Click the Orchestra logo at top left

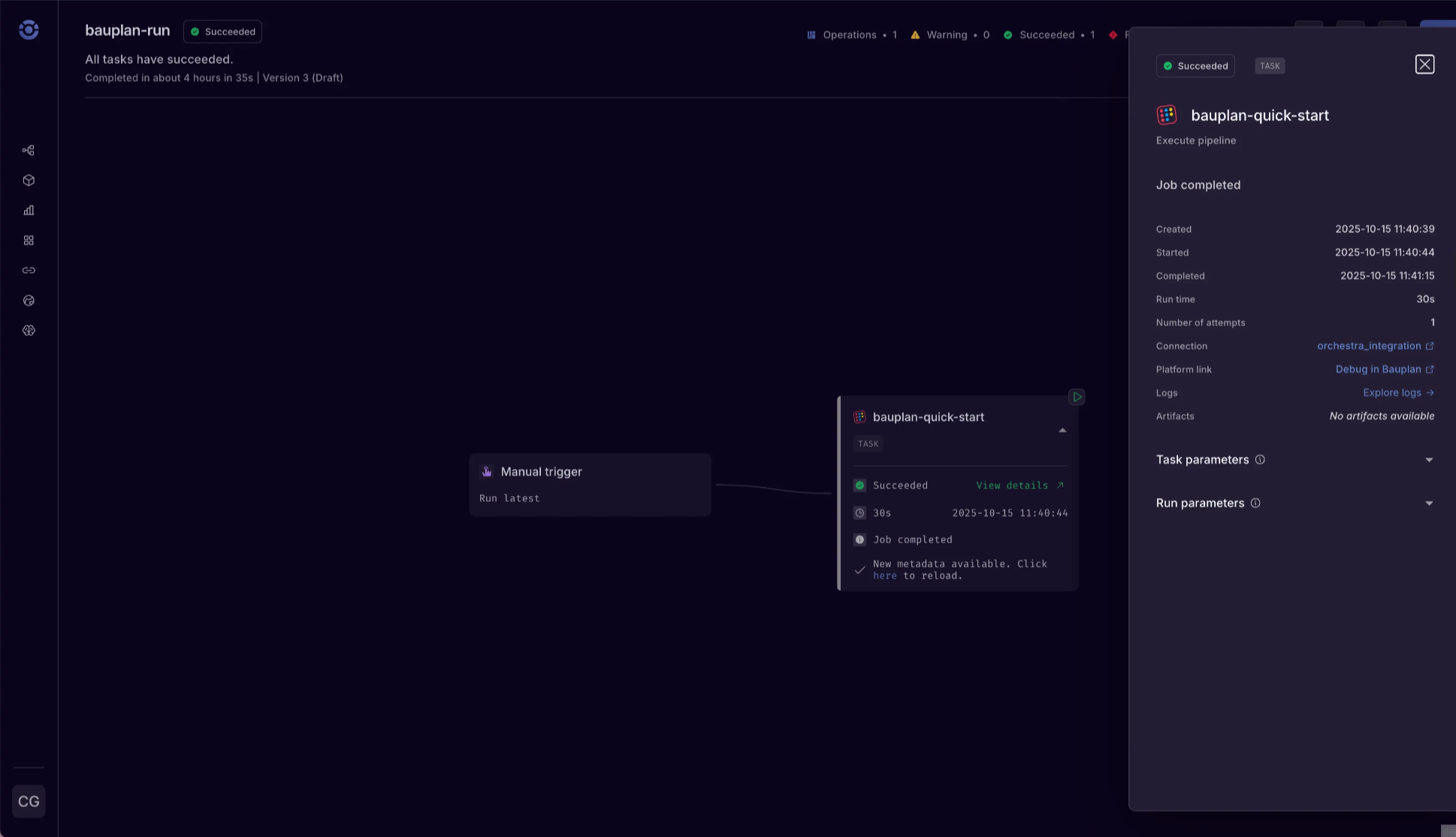pos(28,29)
